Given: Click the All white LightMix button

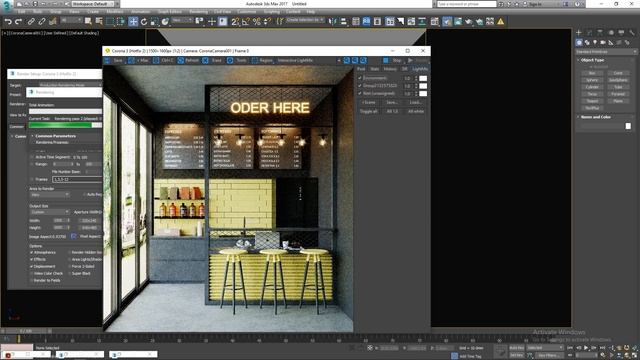Looking at the screenshot, I should 416,111.
